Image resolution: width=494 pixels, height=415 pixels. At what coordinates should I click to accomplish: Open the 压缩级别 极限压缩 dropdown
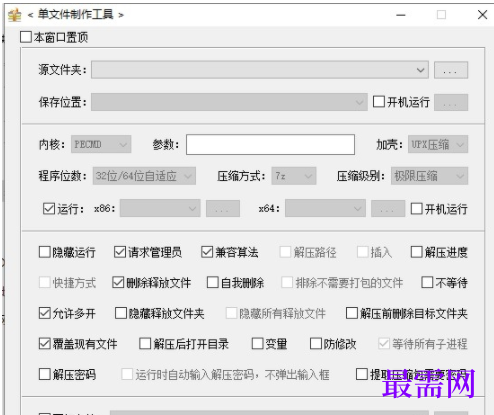pos(429,176)
